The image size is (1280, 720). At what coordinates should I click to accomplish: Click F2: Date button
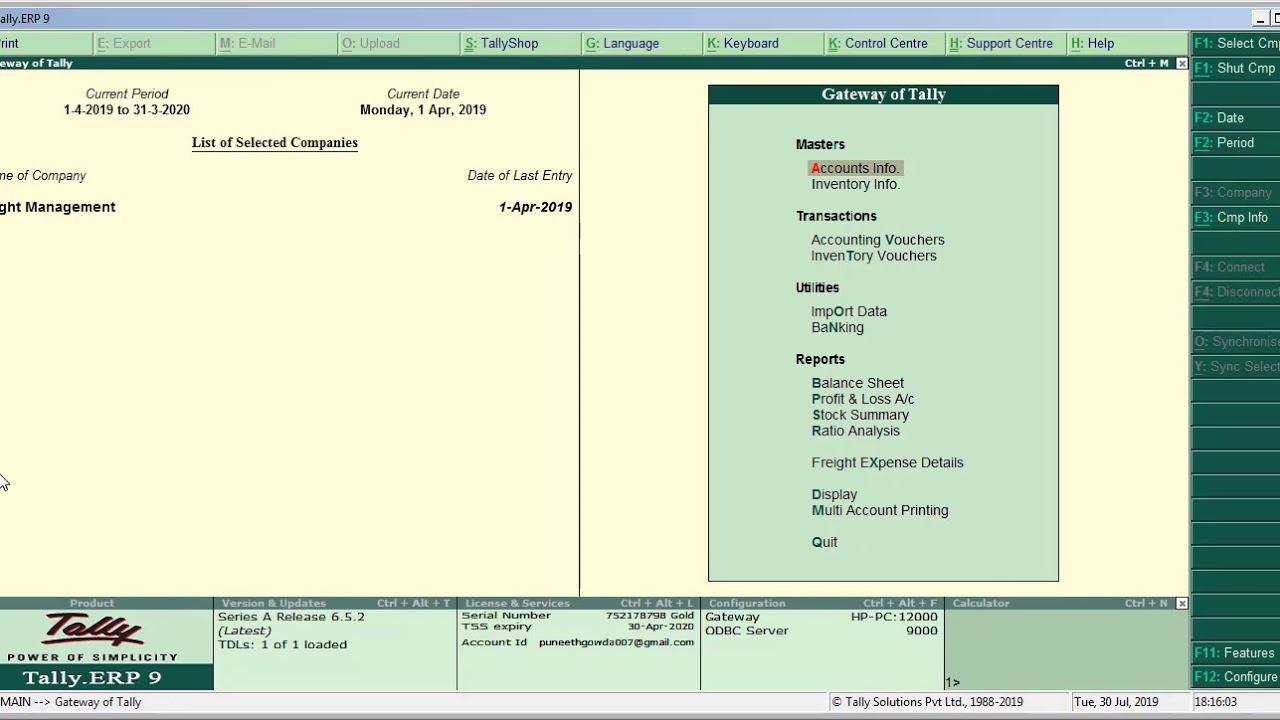click(x=1236, y=118)
